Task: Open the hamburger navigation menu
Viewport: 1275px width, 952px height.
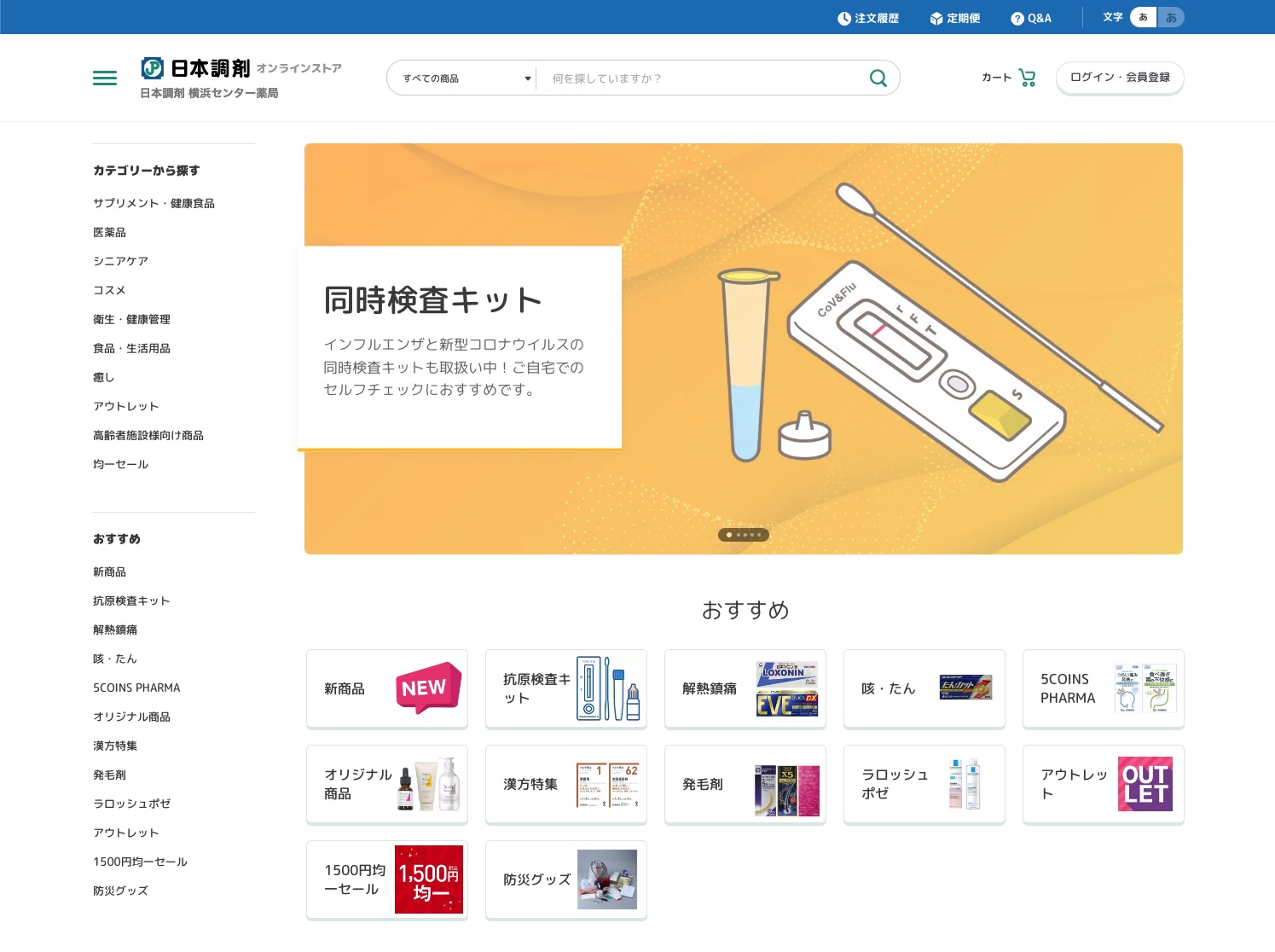Action: pyautogui.click(x=104, y=78)
